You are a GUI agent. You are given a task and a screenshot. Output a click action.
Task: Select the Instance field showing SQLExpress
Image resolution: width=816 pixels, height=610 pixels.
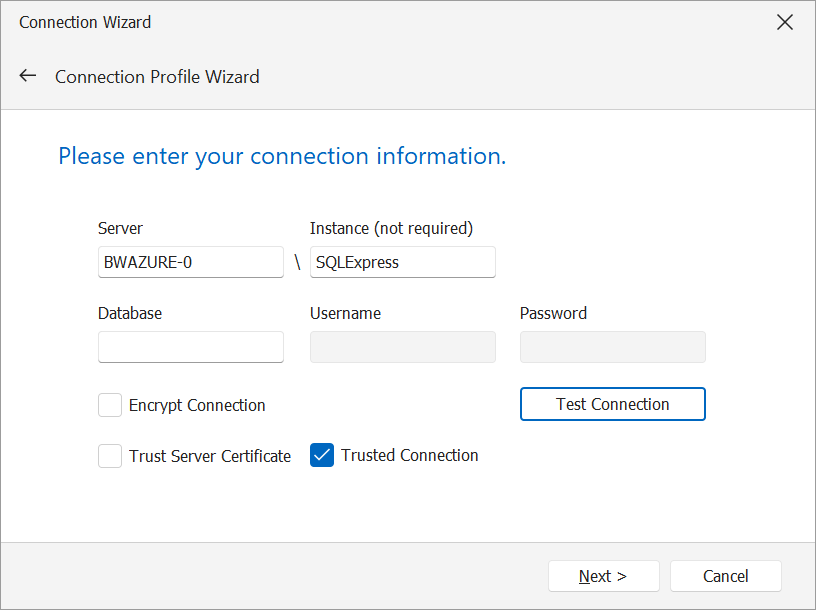[x=402, y=262]
